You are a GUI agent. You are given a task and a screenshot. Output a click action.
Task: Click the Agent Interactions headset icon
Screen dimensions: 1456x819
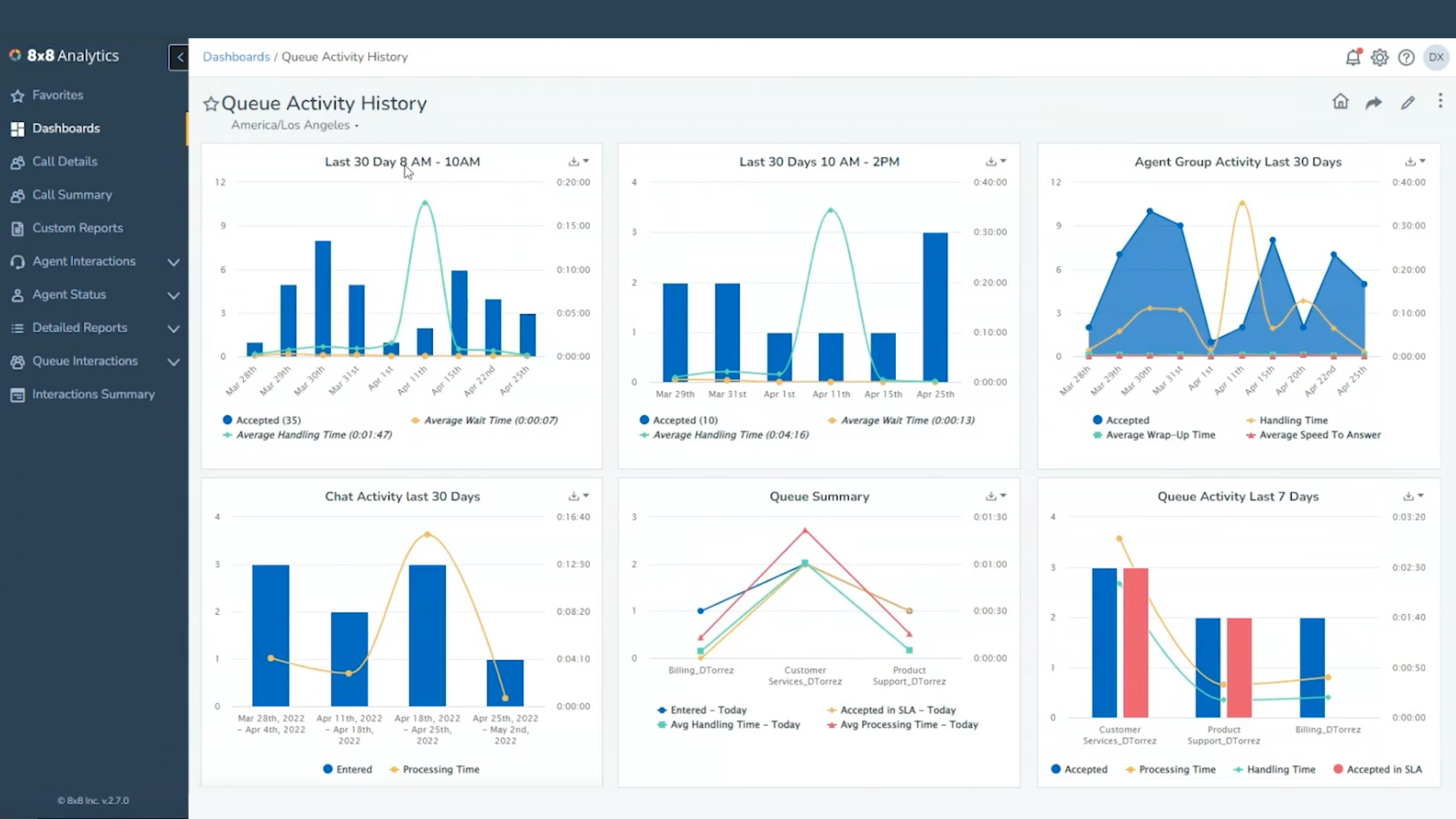click(18, 262)
